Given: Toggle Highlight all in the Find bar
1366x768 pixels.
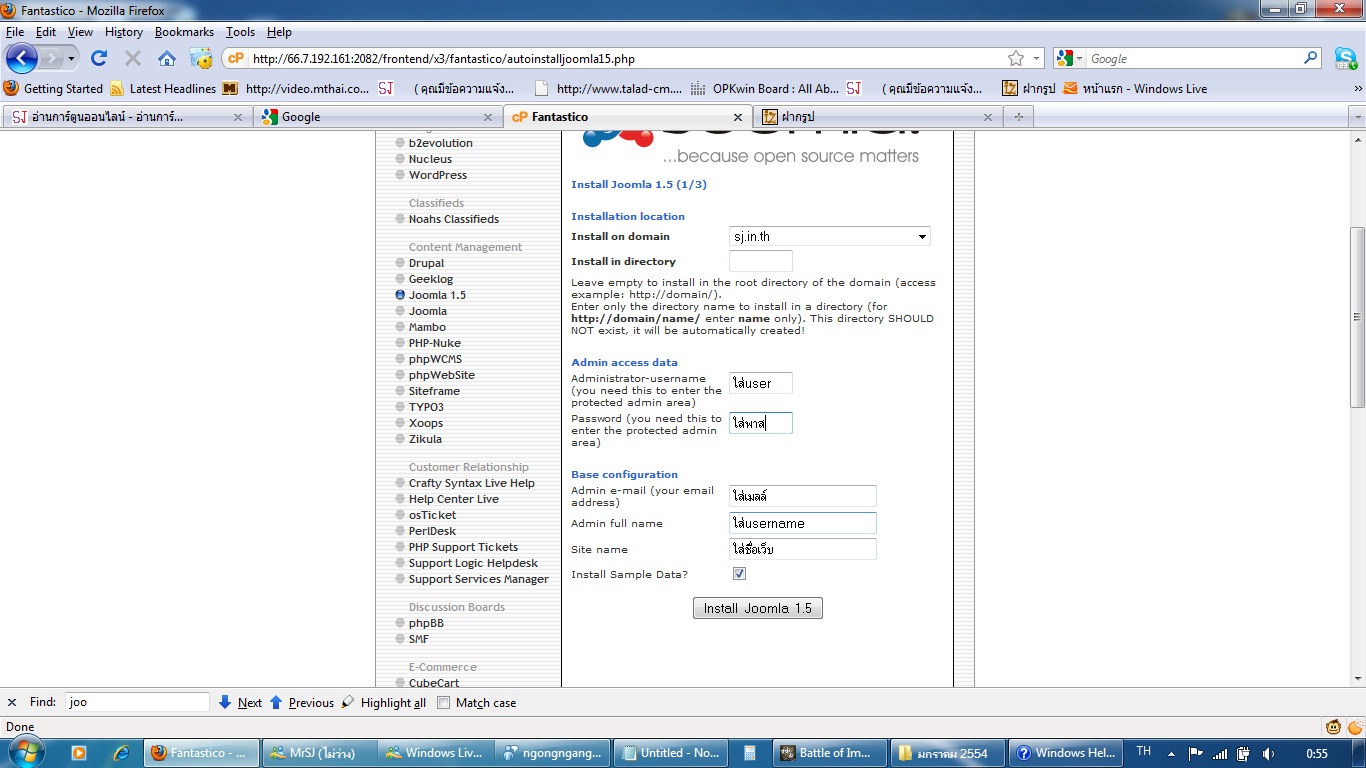Looking at the screenshot, I should 384,703.
